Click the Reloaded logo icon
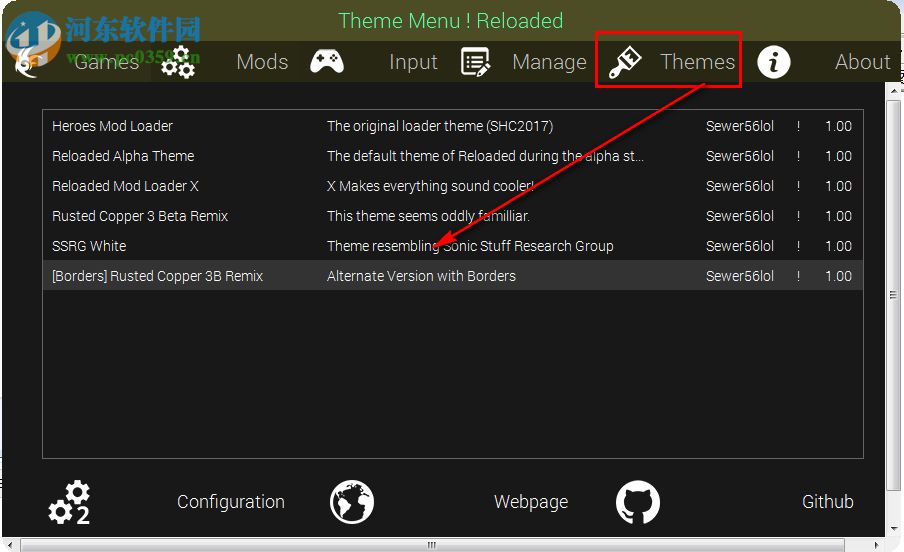Viewport: 904px width, 552px height. pyautogui.click(x=27, y=62)
